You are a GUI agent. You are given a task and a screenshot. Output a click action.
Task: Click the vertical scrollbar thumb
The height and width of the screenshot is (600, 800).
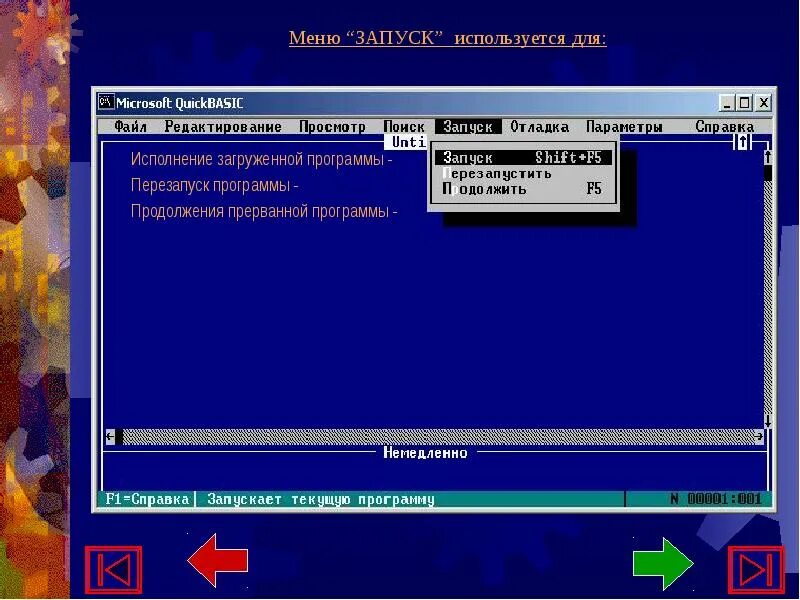767,172
